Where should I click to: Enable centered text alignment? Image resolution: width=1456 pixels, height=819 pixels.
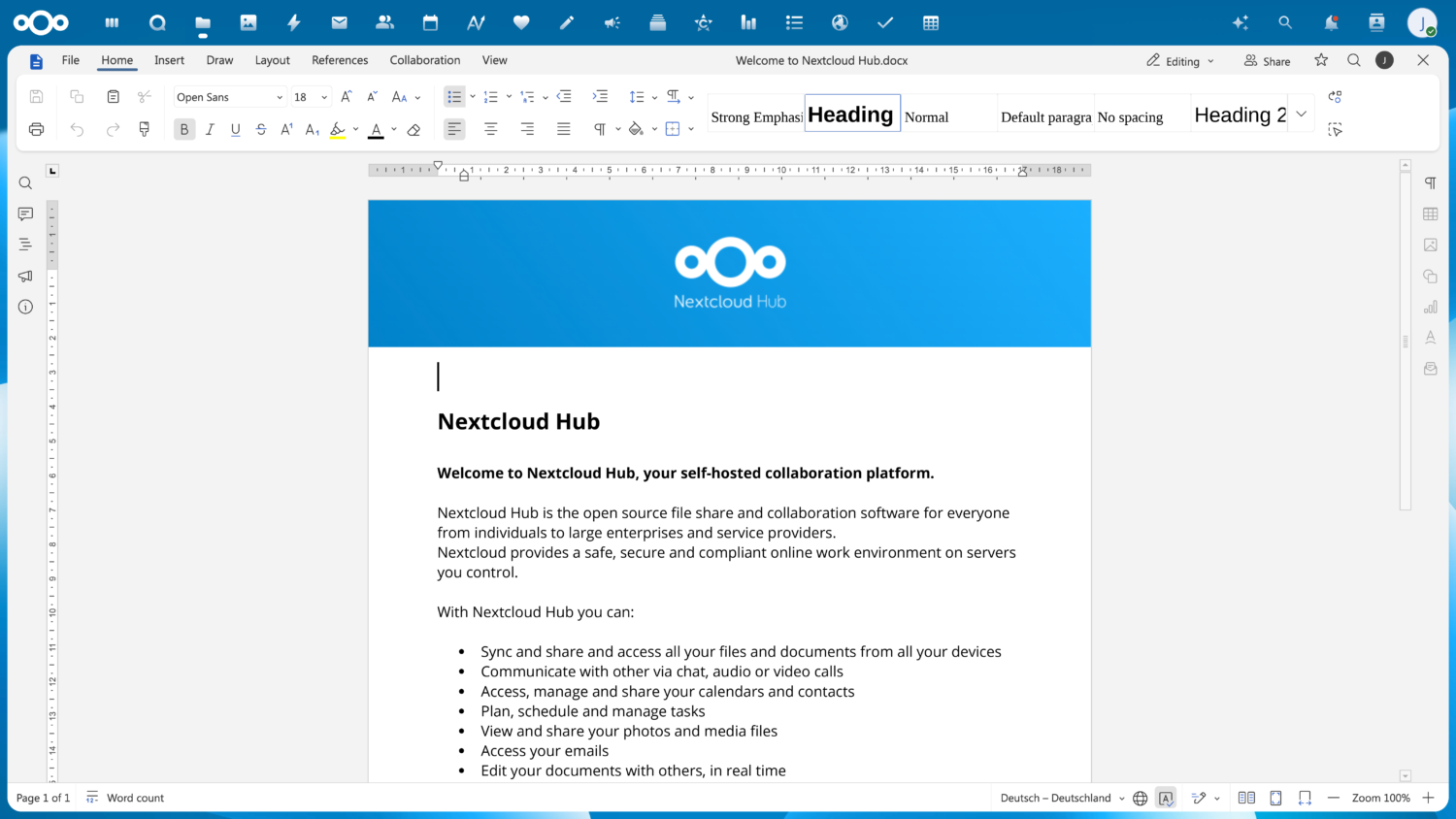click(x=490, y=128)
